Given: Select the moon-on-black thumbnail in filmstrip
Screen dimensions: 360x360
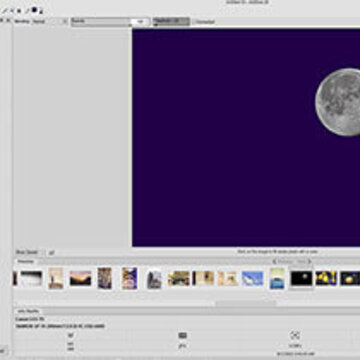Looking at the screenshot, I should pos(301,279).
